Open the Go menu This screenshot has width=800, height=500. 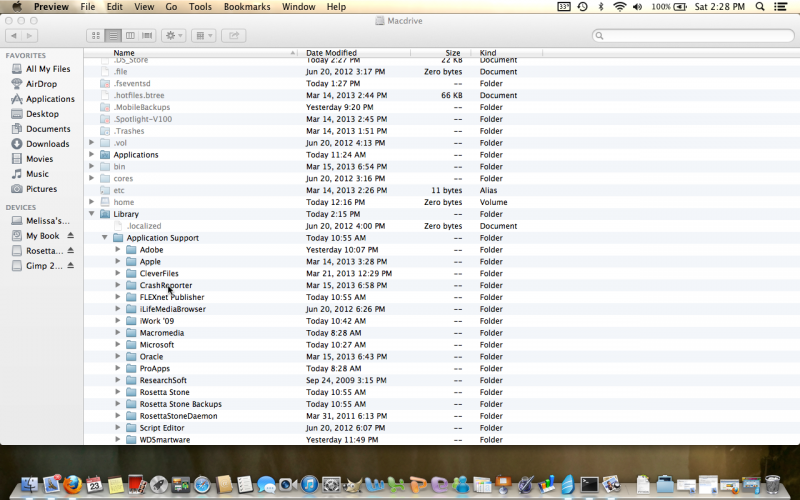[x=171, y=7]
